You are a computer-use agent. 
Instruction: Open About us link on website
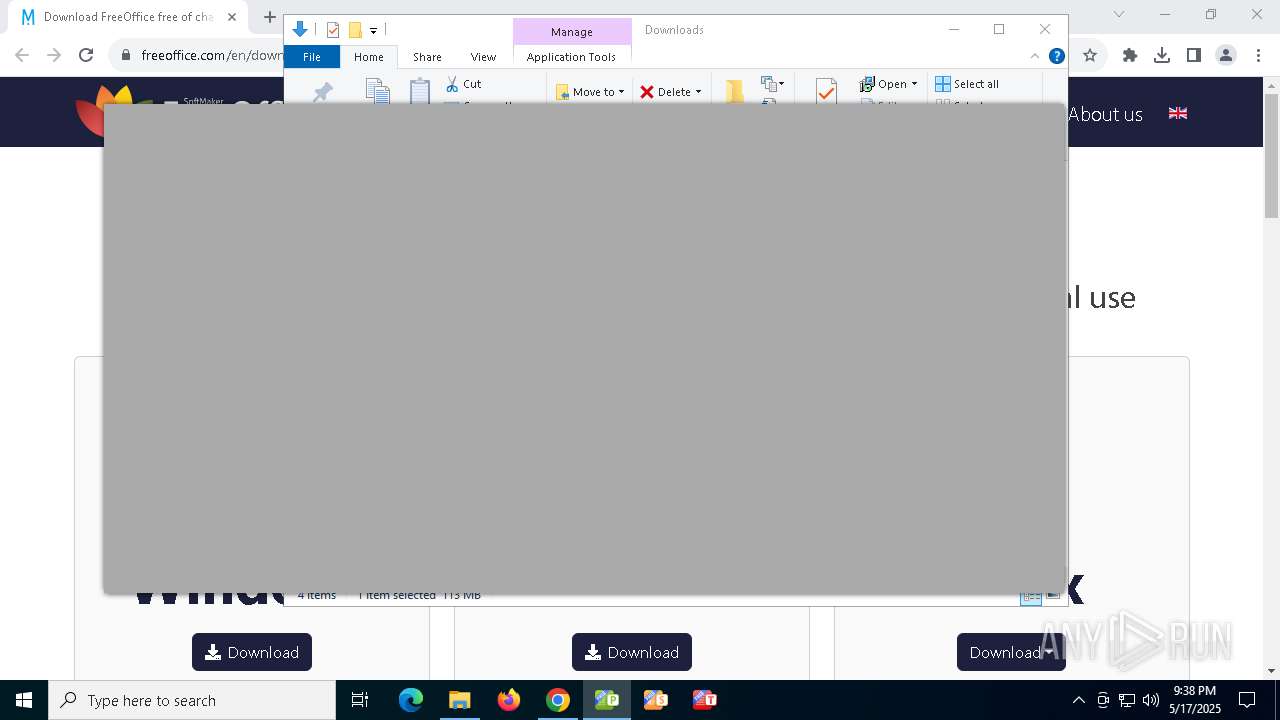1105,114
